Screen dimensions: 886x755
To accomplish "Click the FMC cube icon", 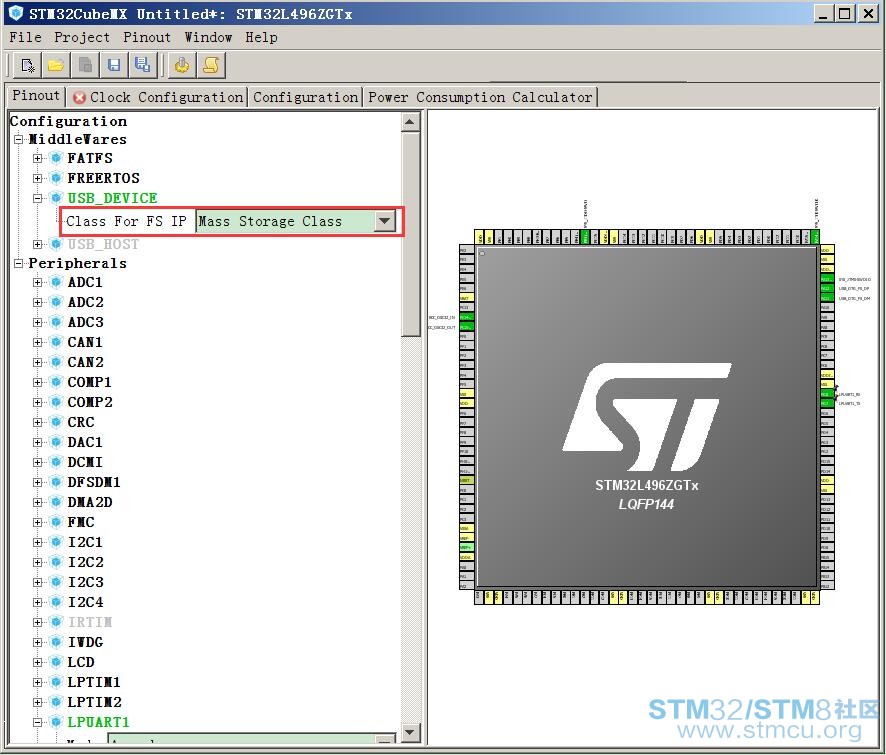I will [56, 522].
